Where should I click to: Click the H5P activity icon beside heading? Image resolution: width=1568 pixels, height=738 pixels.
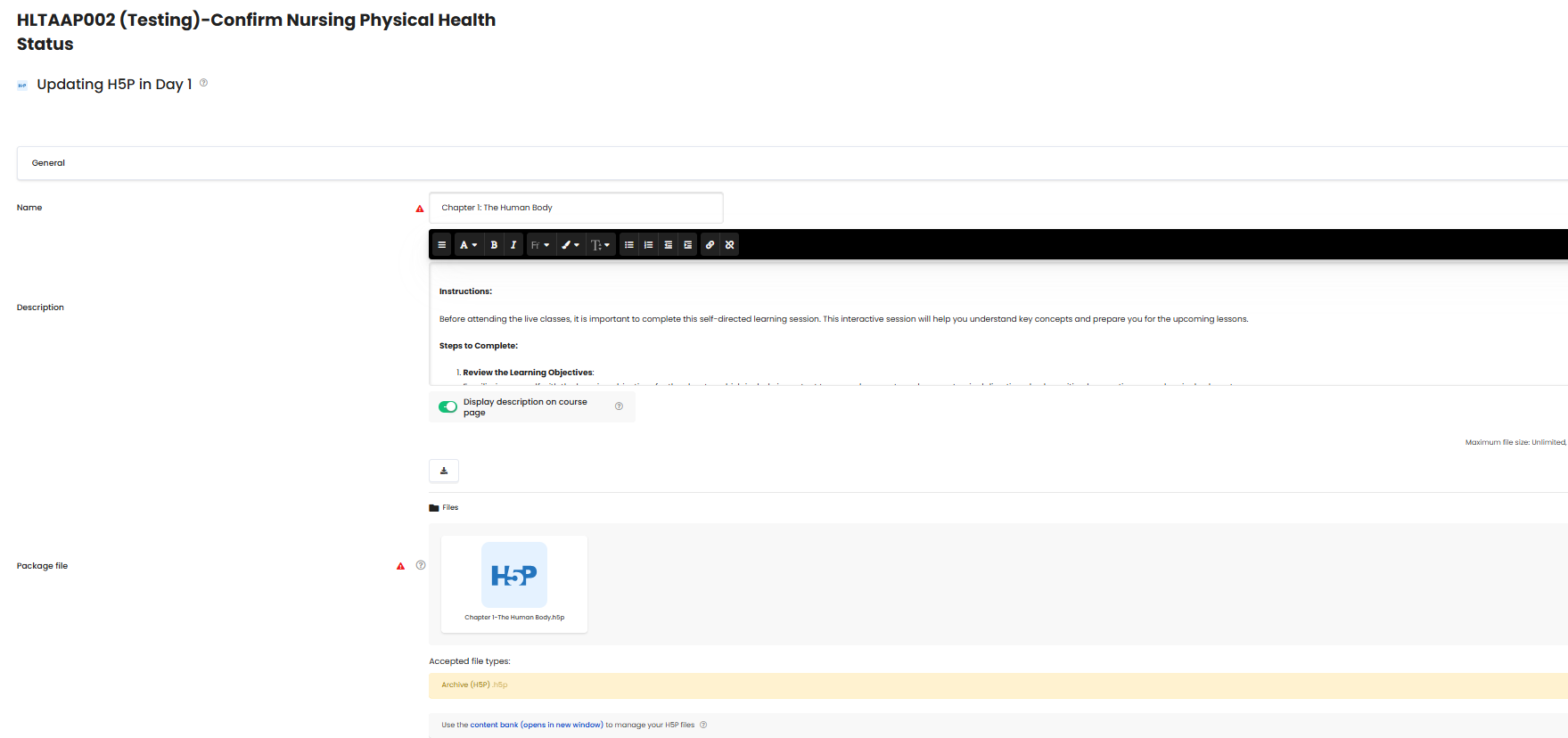[x=22, y=86]
